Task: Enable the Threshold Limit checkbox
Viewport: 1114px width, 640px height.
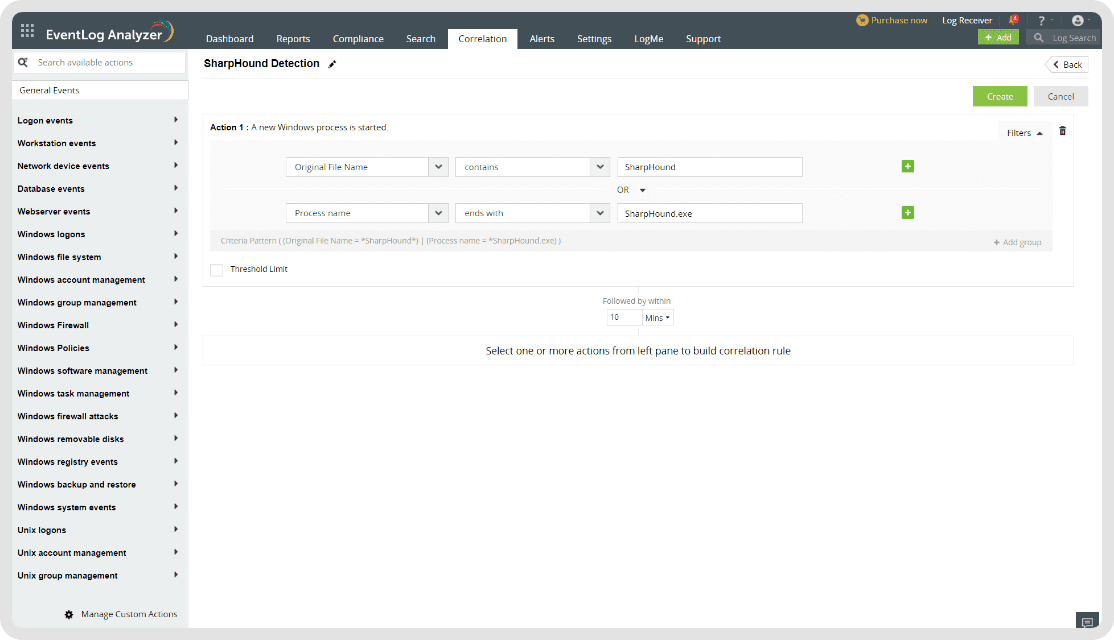Action: (217, 270)
